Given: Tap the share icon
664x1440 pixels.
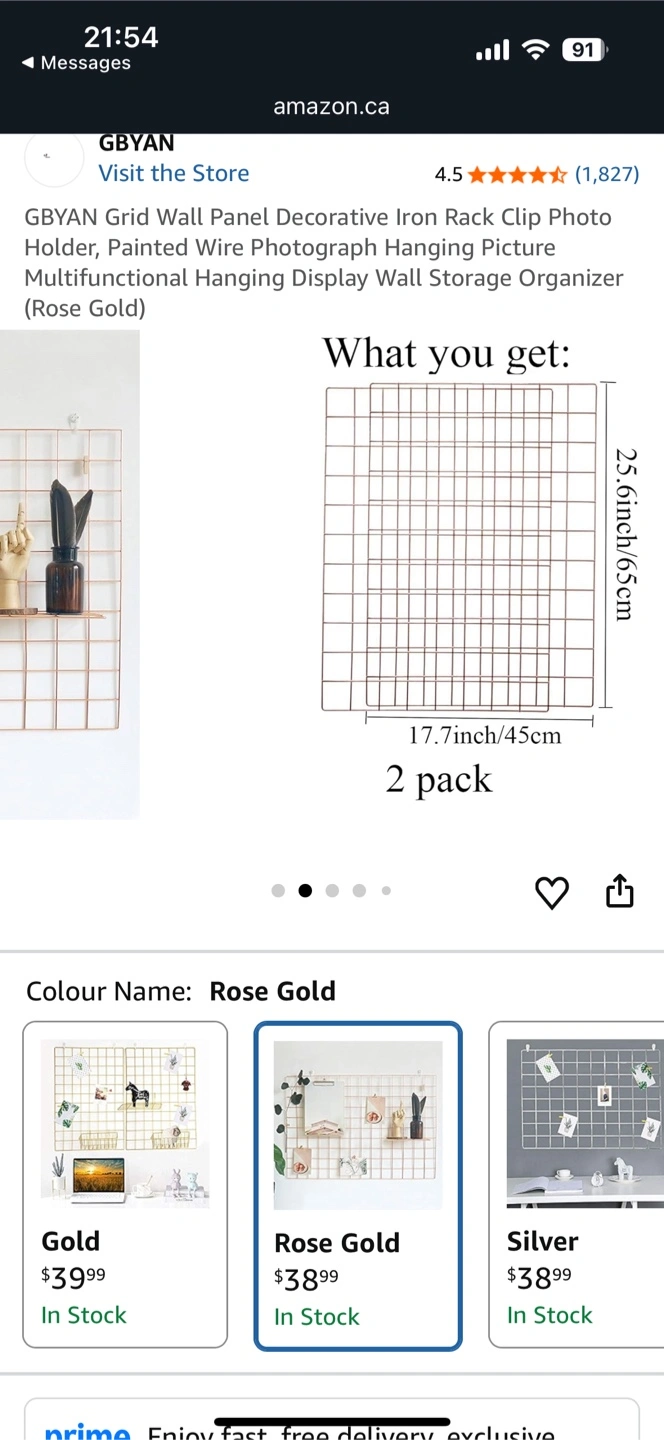Looking at the screenshot, I should pos(620,891).
